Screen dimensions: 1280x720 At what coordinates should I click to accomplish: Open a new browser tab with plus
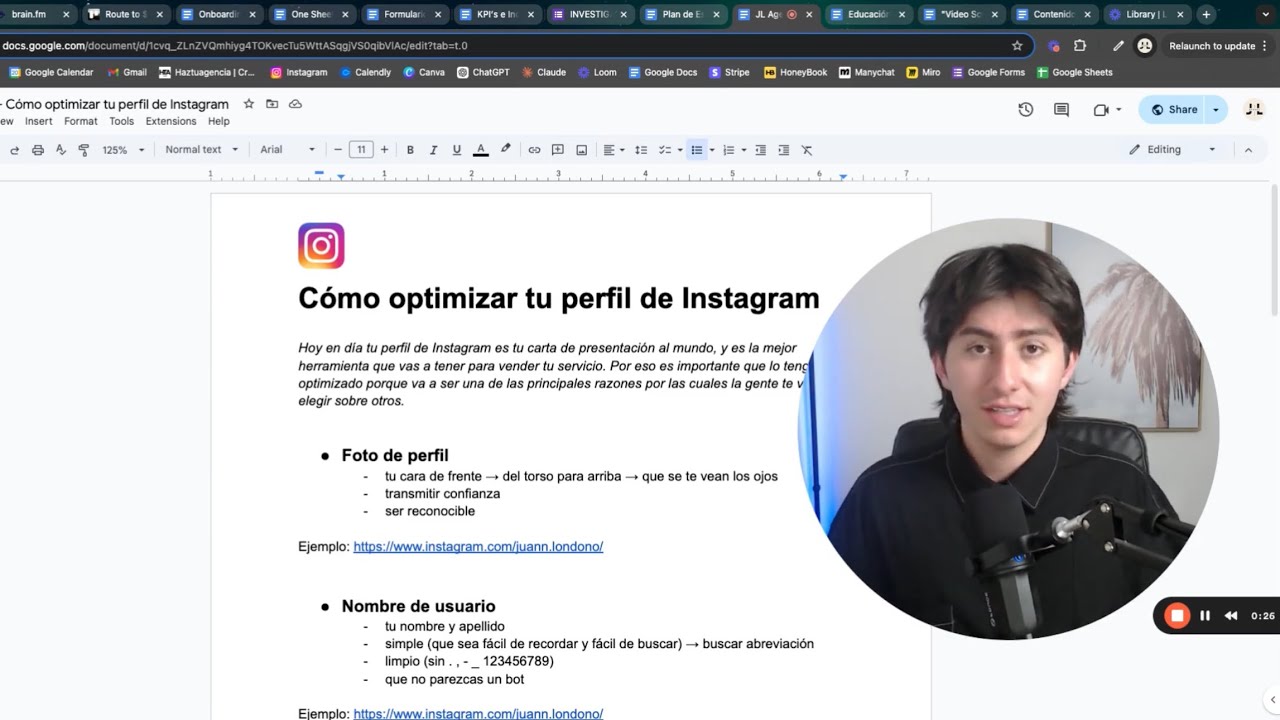point(1206,14)
